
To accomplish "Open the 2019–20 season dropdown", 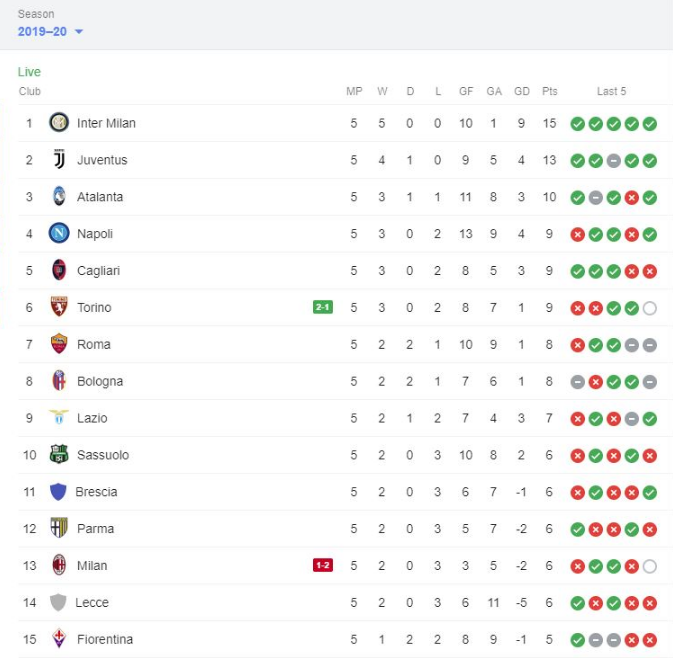I will 50,32.
